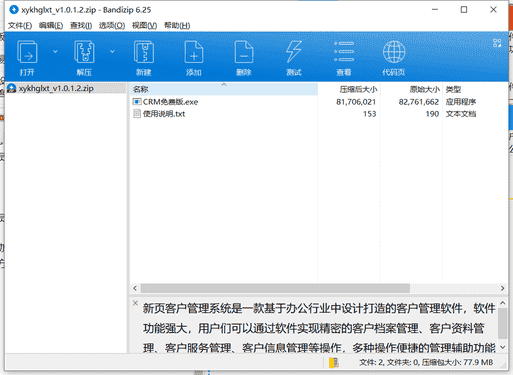Screen dimensions: 513x375
Task: Click the horizontal scrollbar thumb in file list
Action: click(x=275, y=288)
